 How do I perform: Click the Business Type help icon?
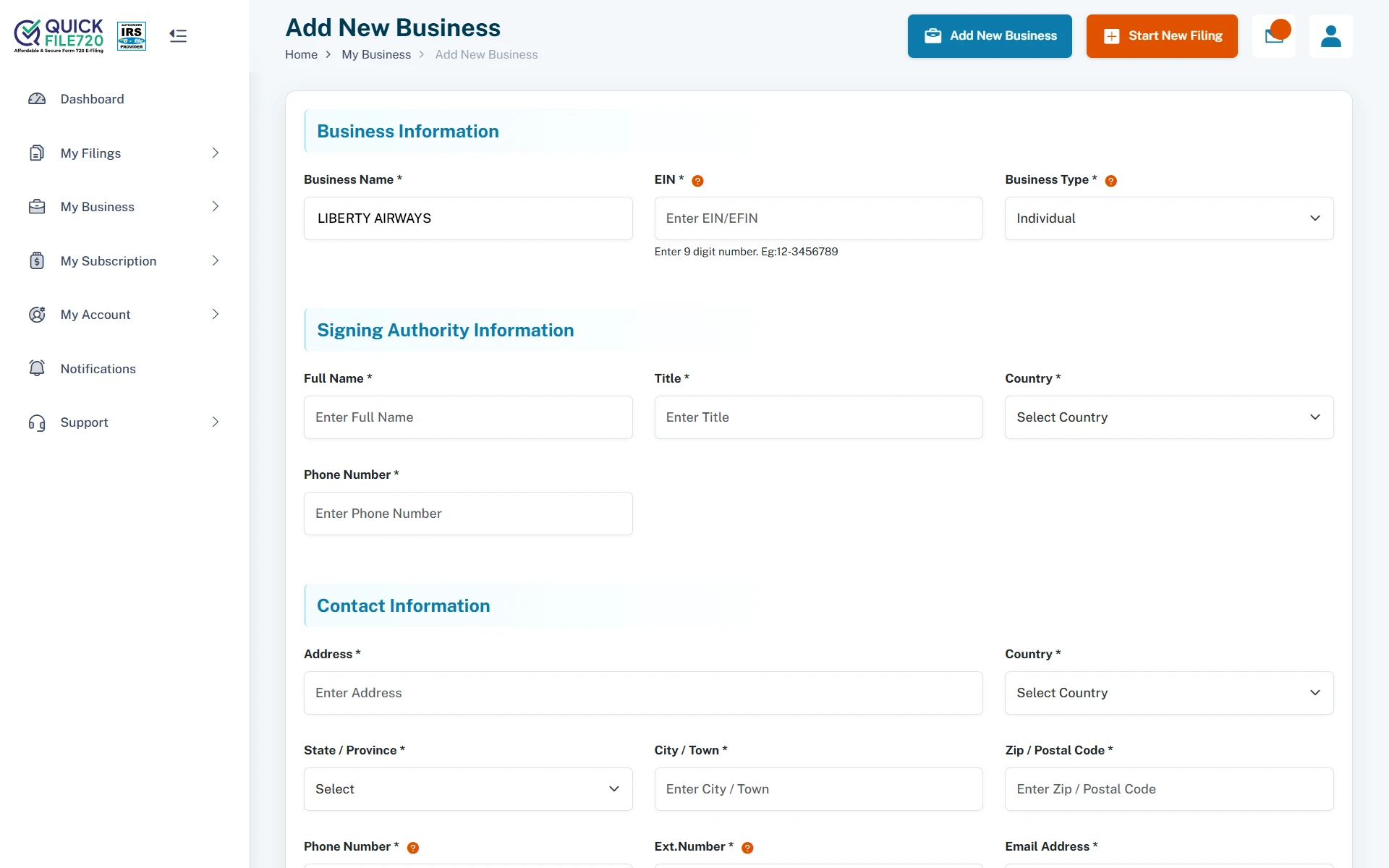tap(1111, 181)
